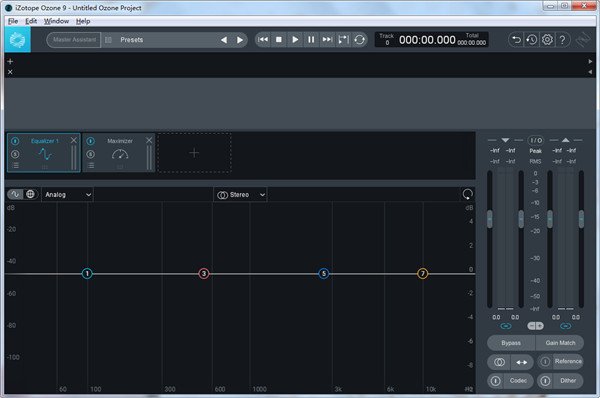The width and height of the screenshot is (600, 398).
Task: Click the EQ reset circular icon
Action: [x=468, y=194]
